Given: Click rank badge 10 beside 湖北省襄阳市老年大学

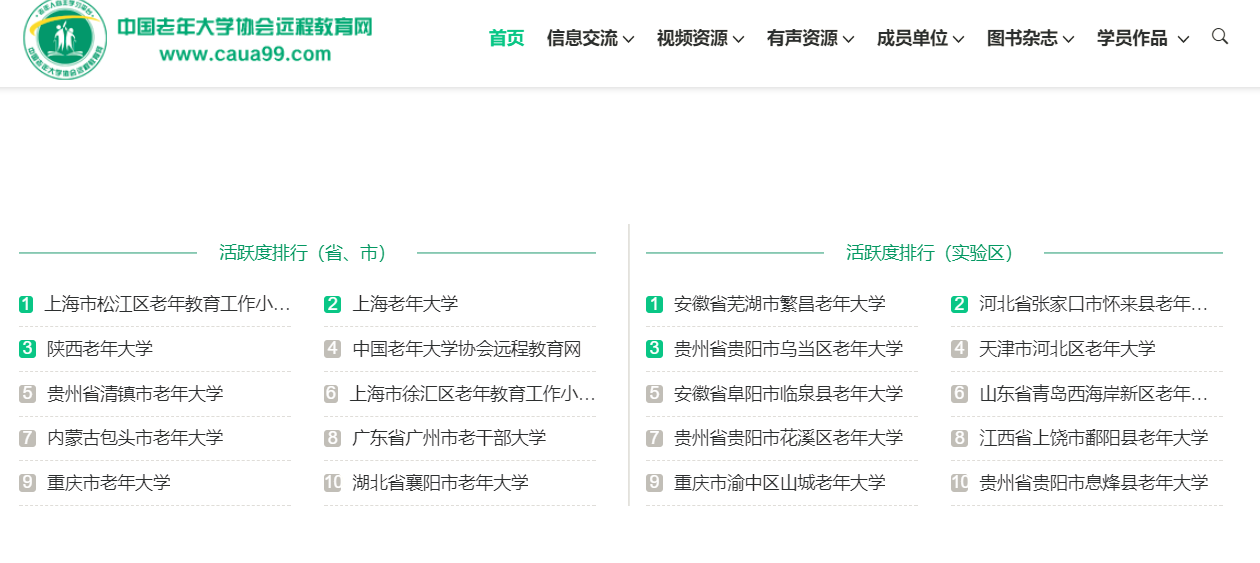Looking at the screenshot, I should pos(333,483).
